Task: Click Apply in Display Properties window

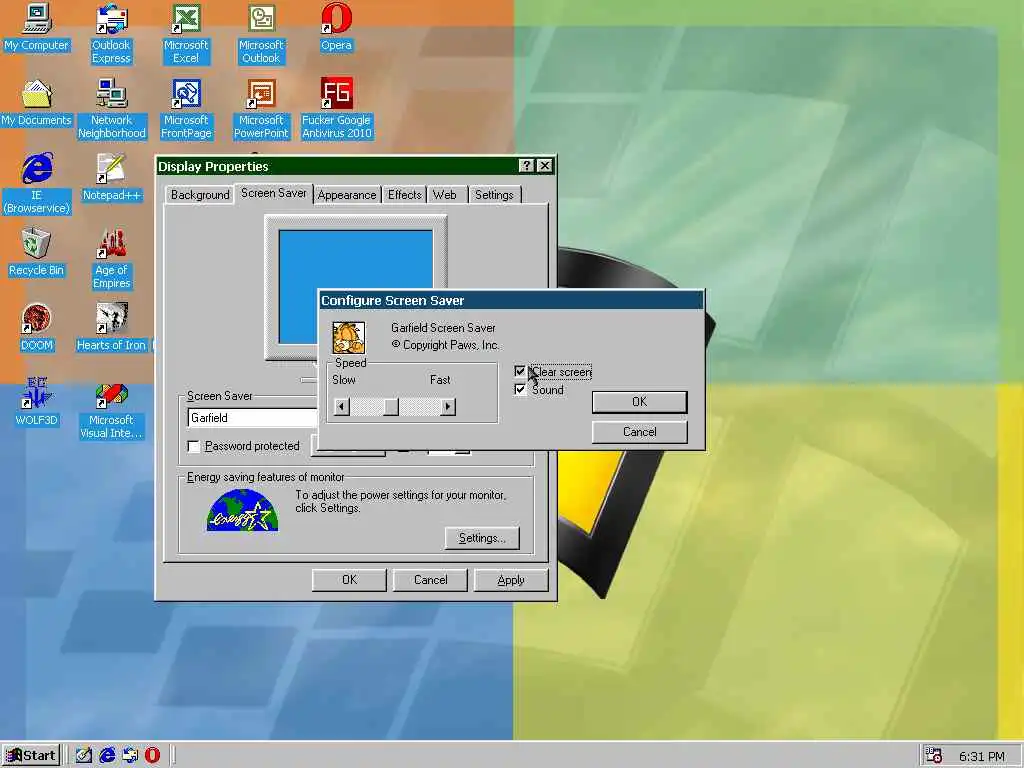Action: tap(511, 580)
